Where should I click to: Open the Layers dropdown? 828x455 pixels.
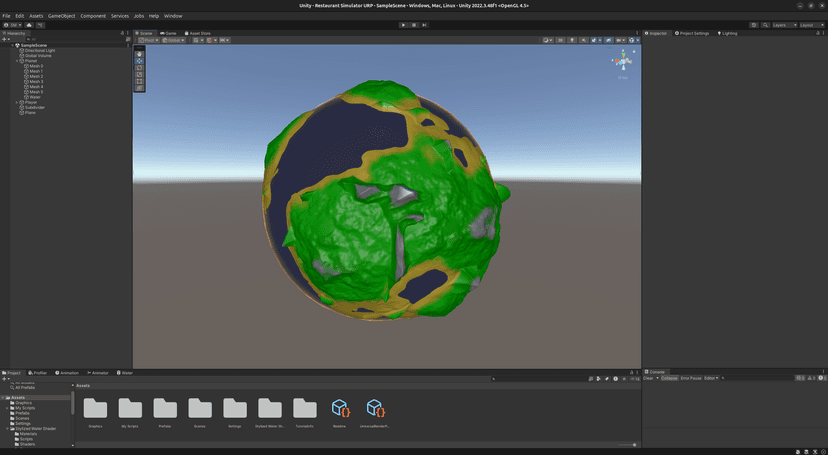pyautogui.click(x=784, y=25)
